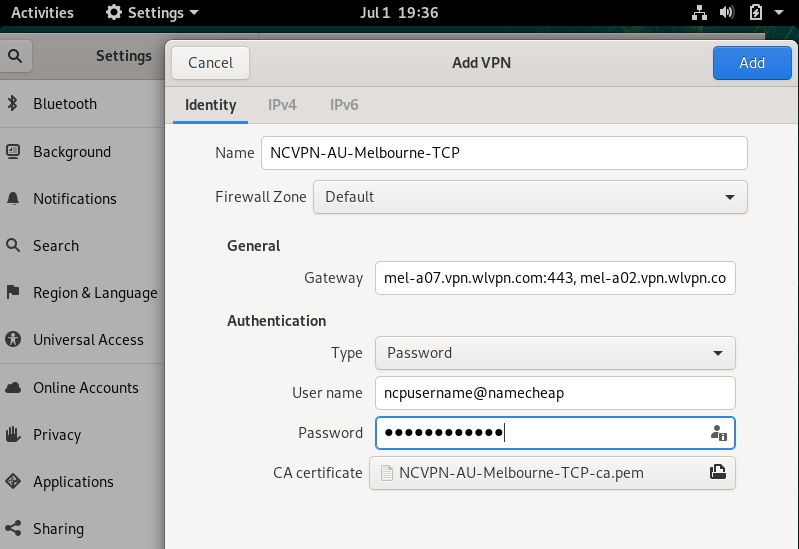Switch to the IPv4 tab
The image size is (799, 549).
click(x=282, y=105)
